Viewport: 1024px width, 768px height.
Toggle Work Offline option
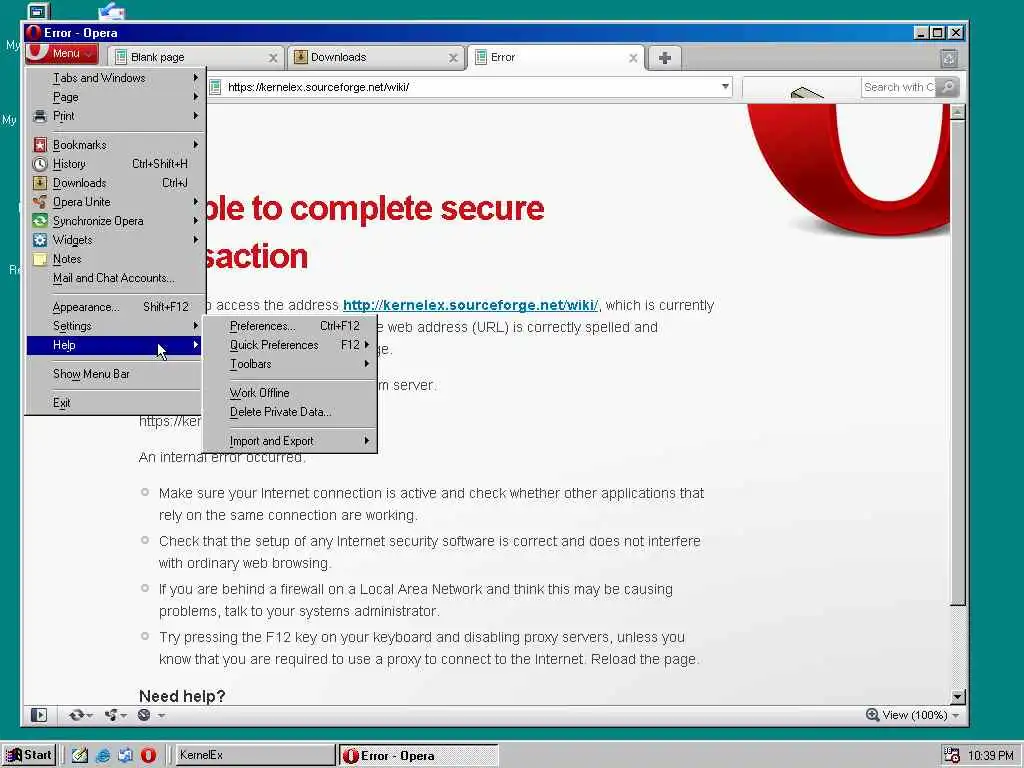pos(290,392)
